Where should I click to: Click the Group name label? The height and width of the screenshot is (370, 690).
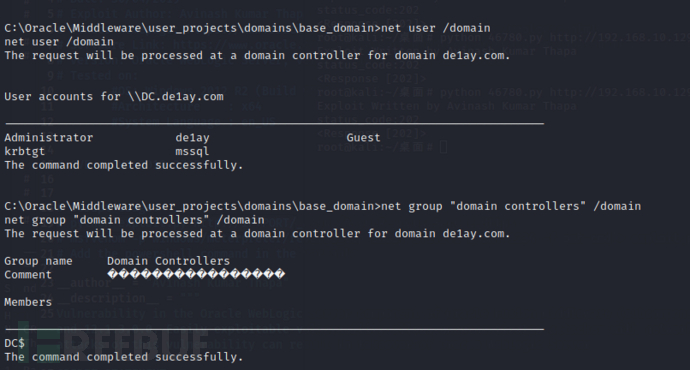pyautogui.click(x=38, y=261)
